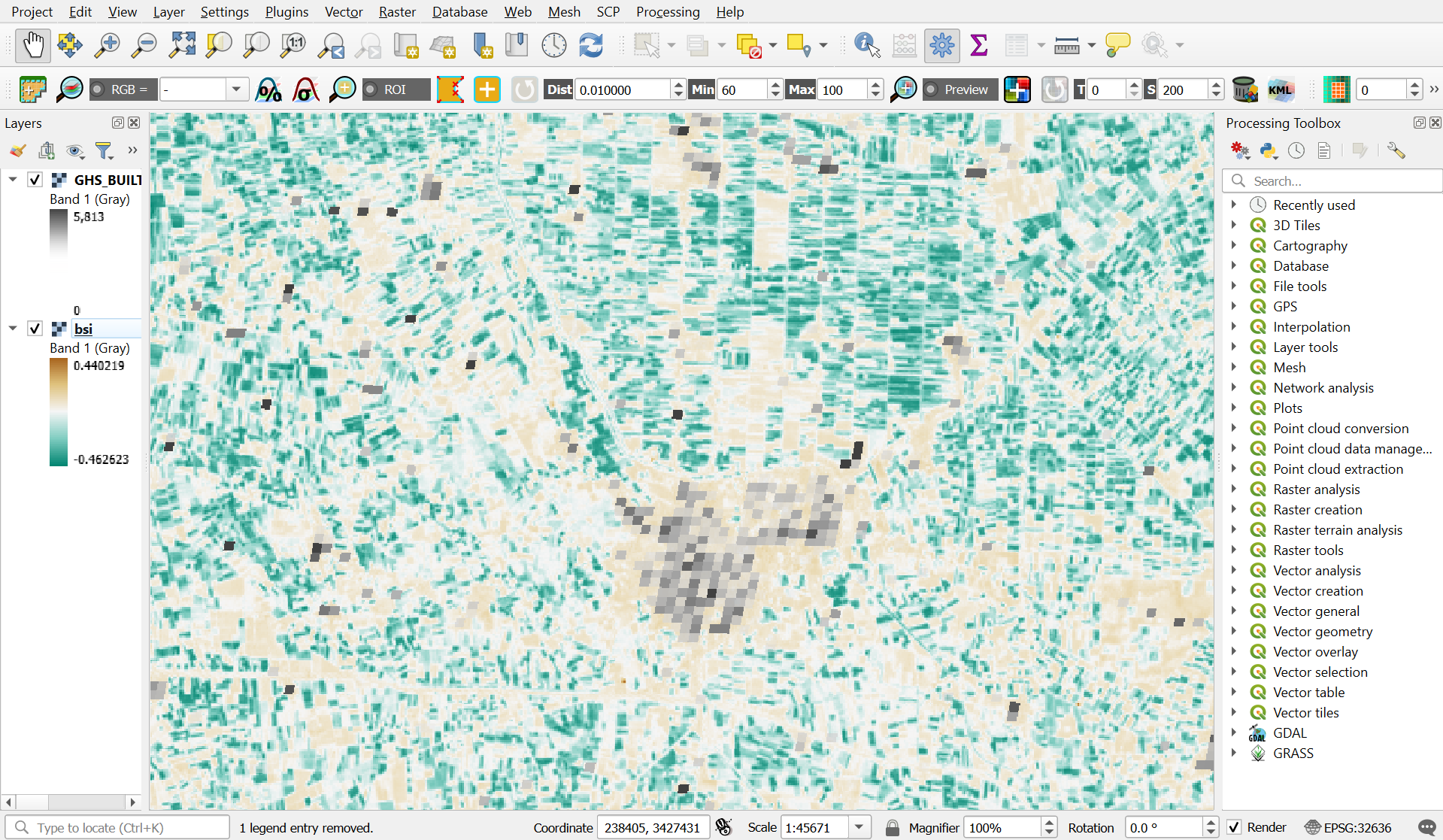Hide the GHS_BUILT layer checkbox
Screen dimensions: 1443x840
(x=35, y=180)
